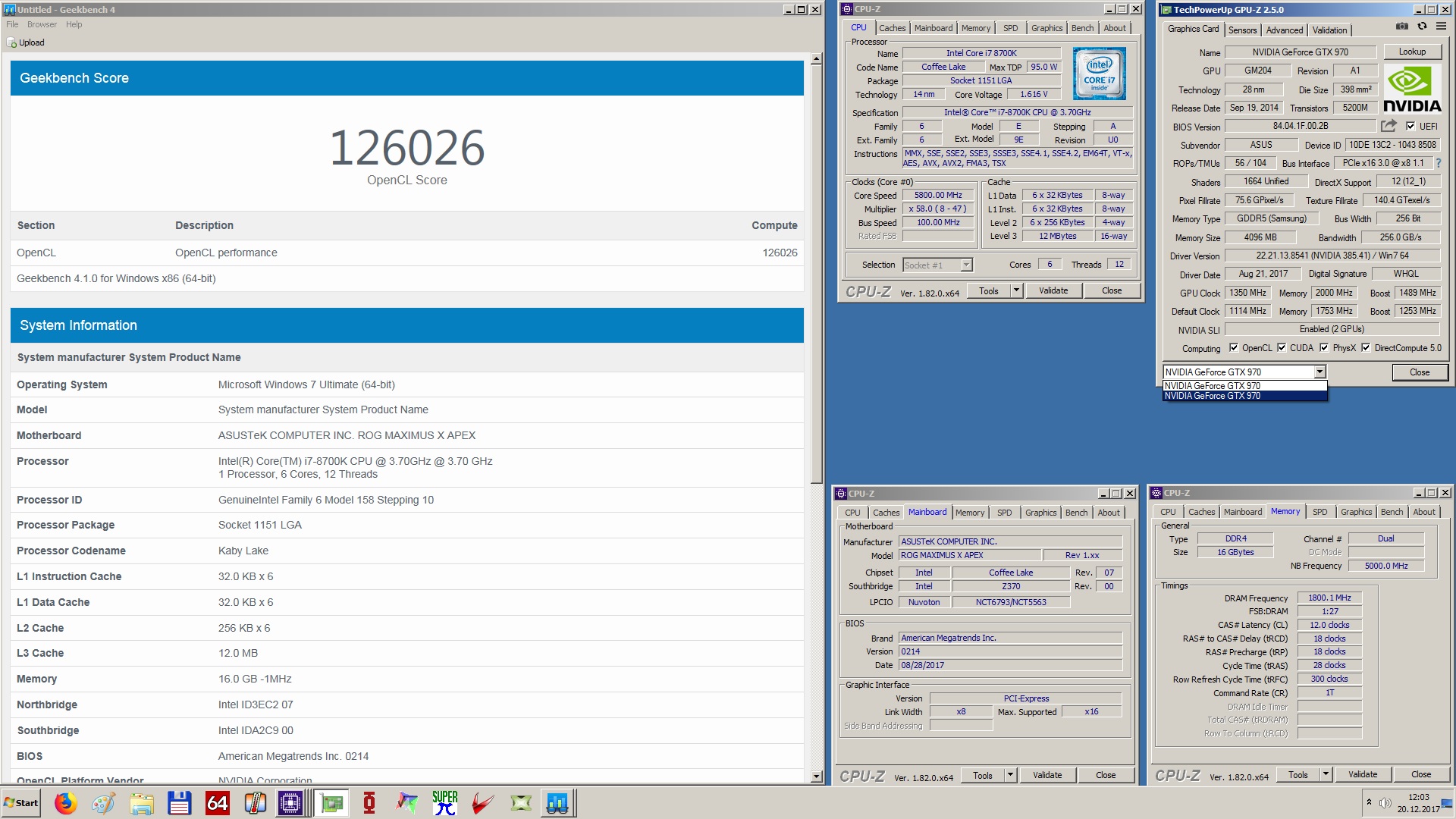The image size is (1456, 819).
Task: Open Caches tab in top CPU-Z window
Action: pos(892,28)
